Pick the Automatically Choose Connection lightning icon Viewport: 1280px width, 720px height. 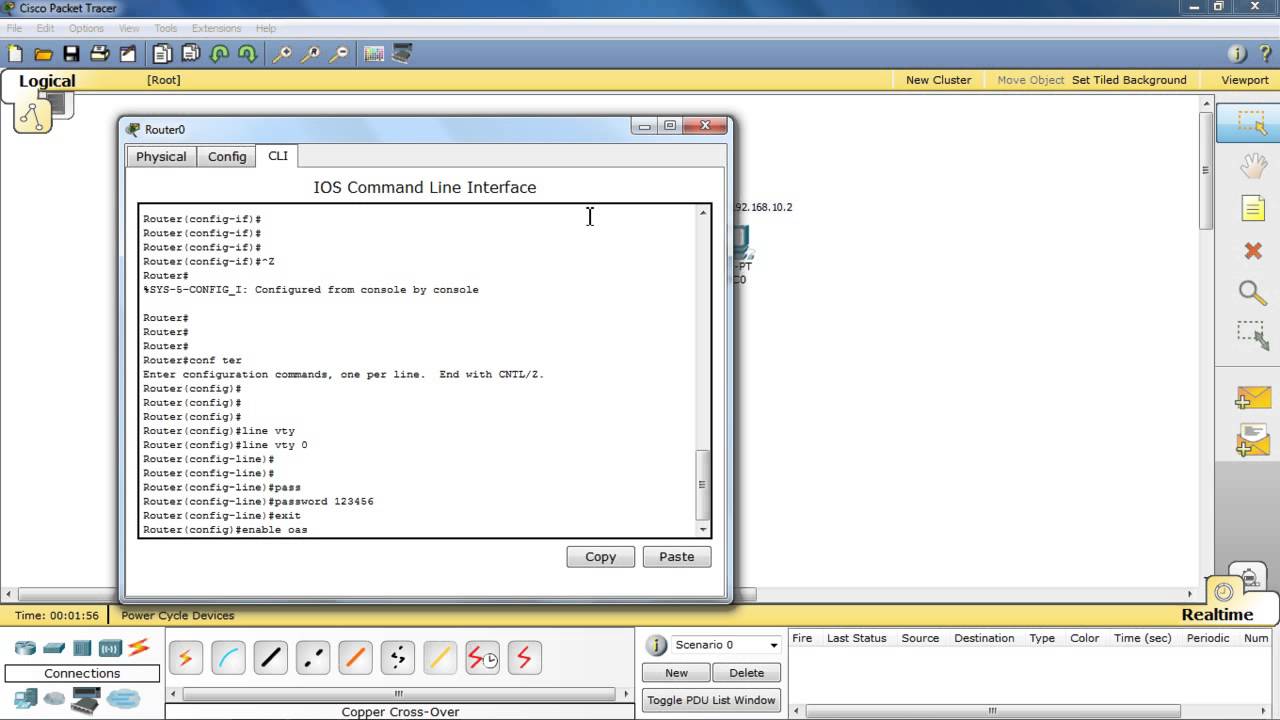[185, 658]
